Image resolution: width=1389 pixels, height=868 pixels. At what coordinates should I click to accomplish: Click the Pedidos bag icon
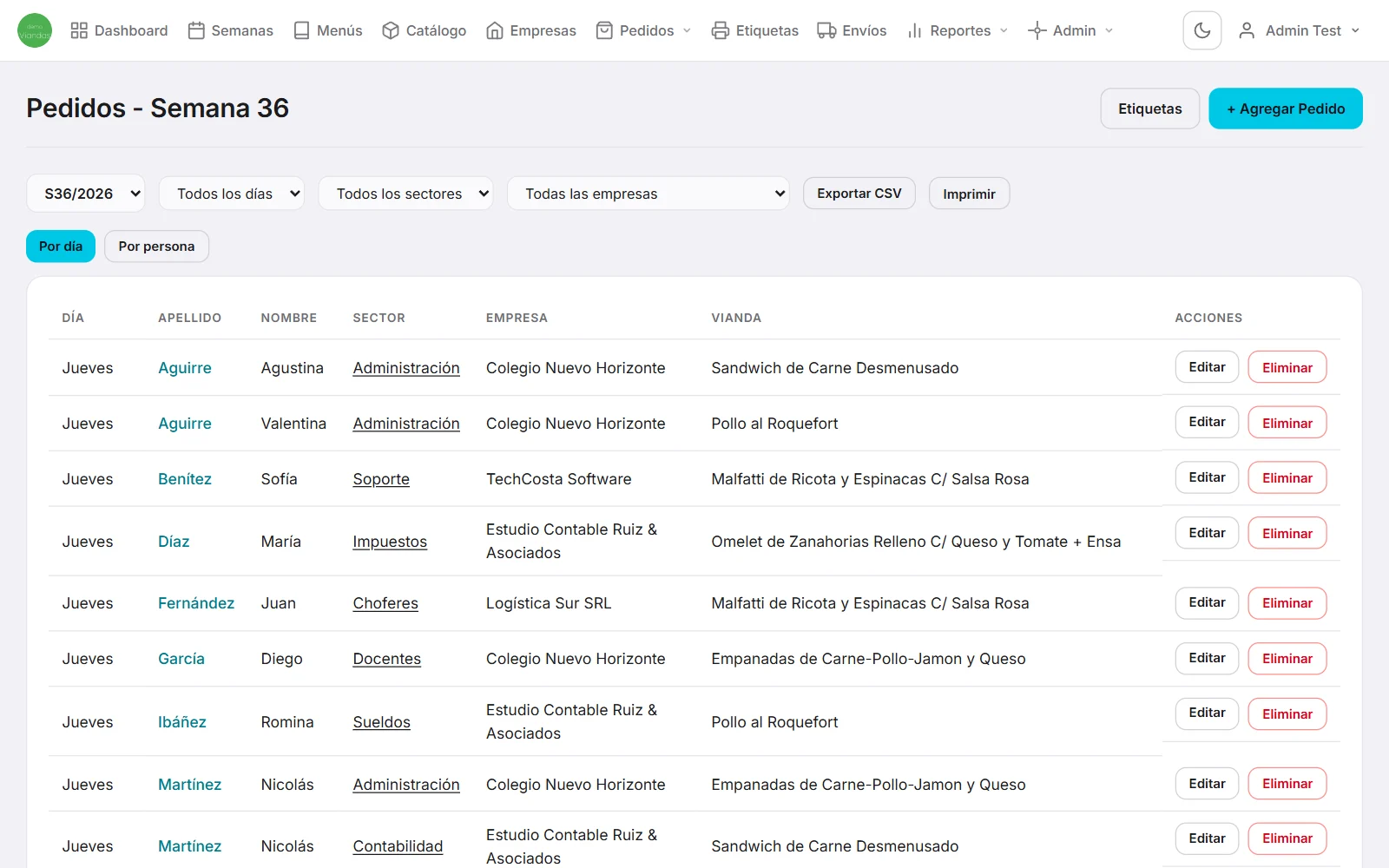(x=604, y=30)
